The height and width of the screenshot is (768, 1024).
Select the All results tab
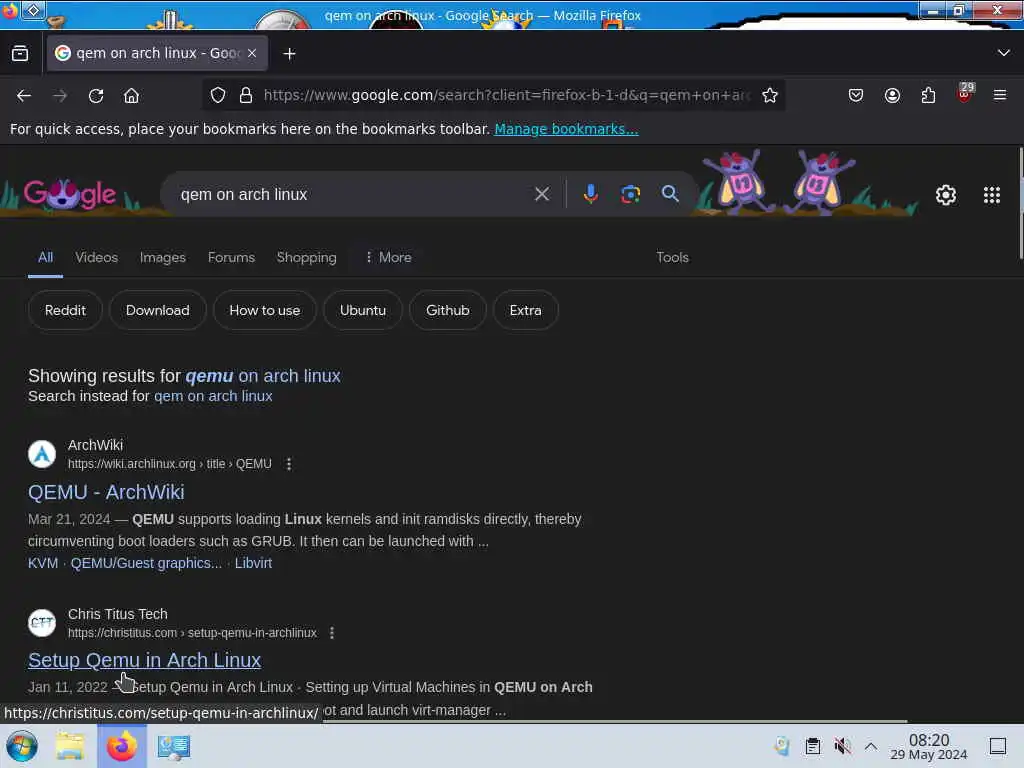[x=45, y=257]
